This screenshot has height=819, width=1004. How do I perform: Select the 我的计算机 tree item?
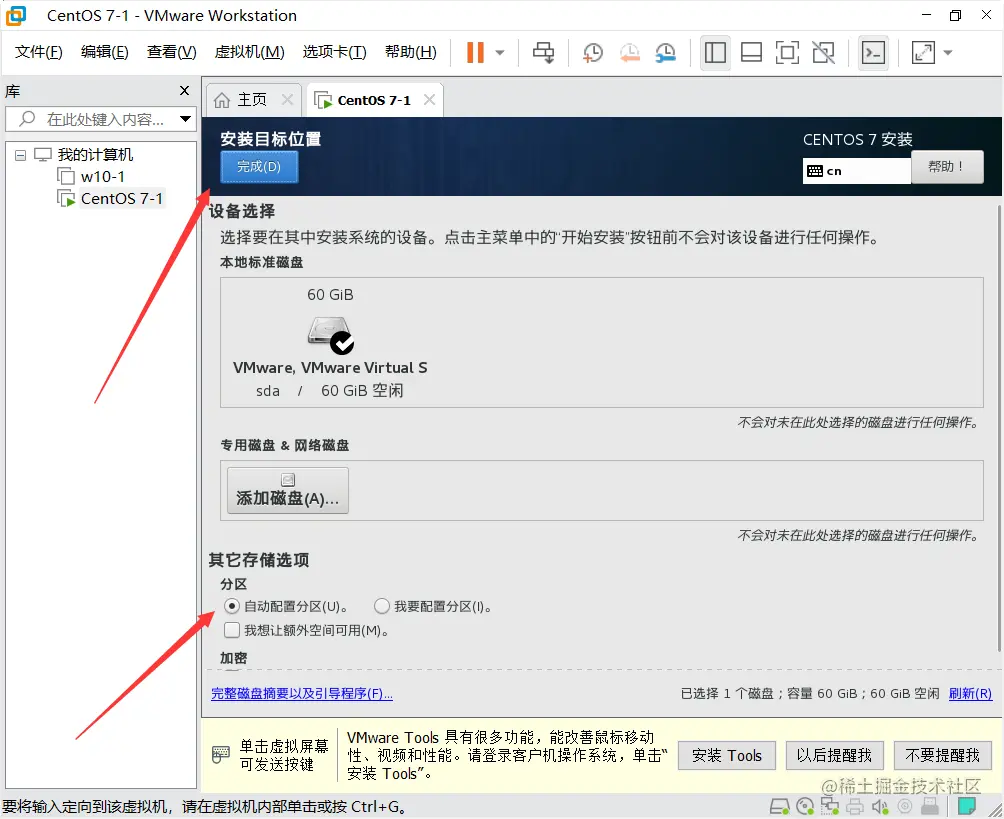pyautogui.click(x=95, y=154)
